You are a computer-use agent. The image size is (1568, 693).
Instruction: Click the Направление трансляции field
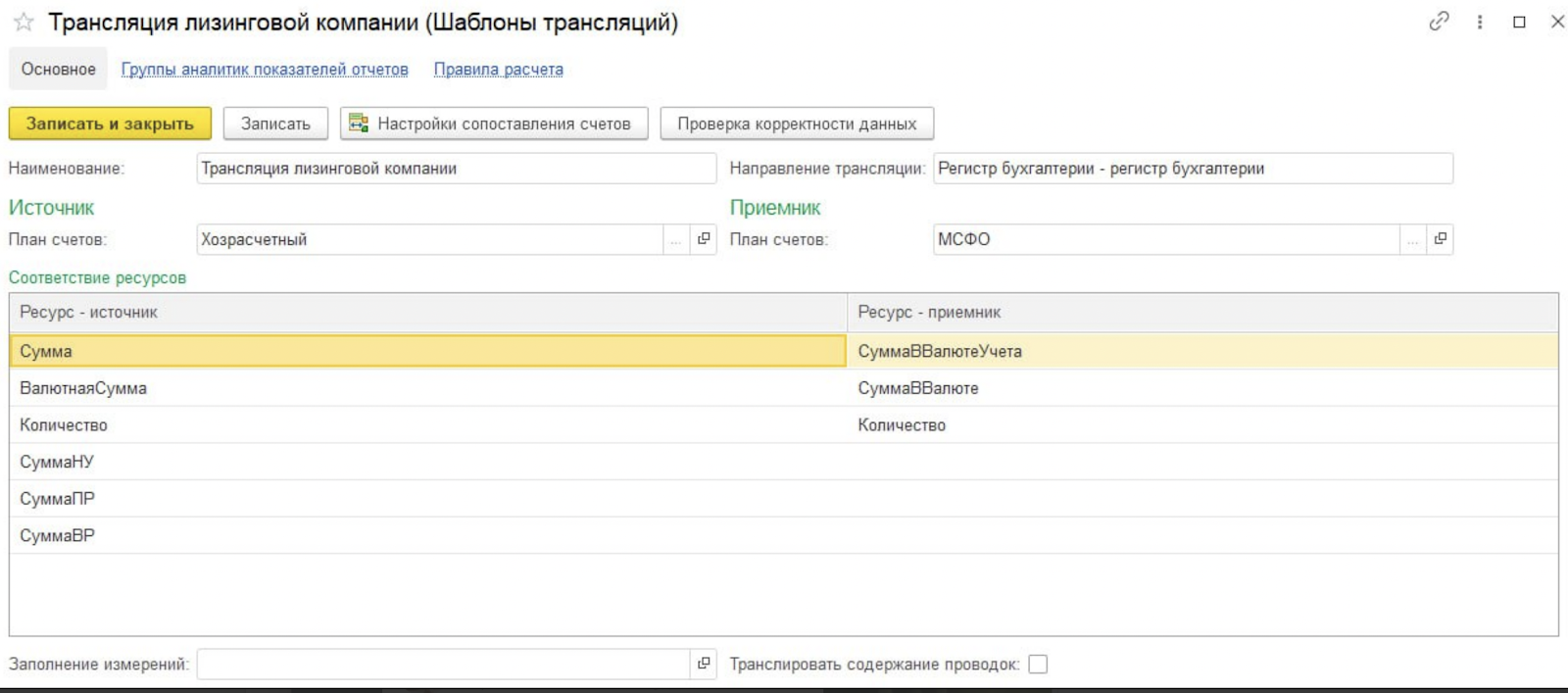pyautogui.click(x=1193, y=169)
